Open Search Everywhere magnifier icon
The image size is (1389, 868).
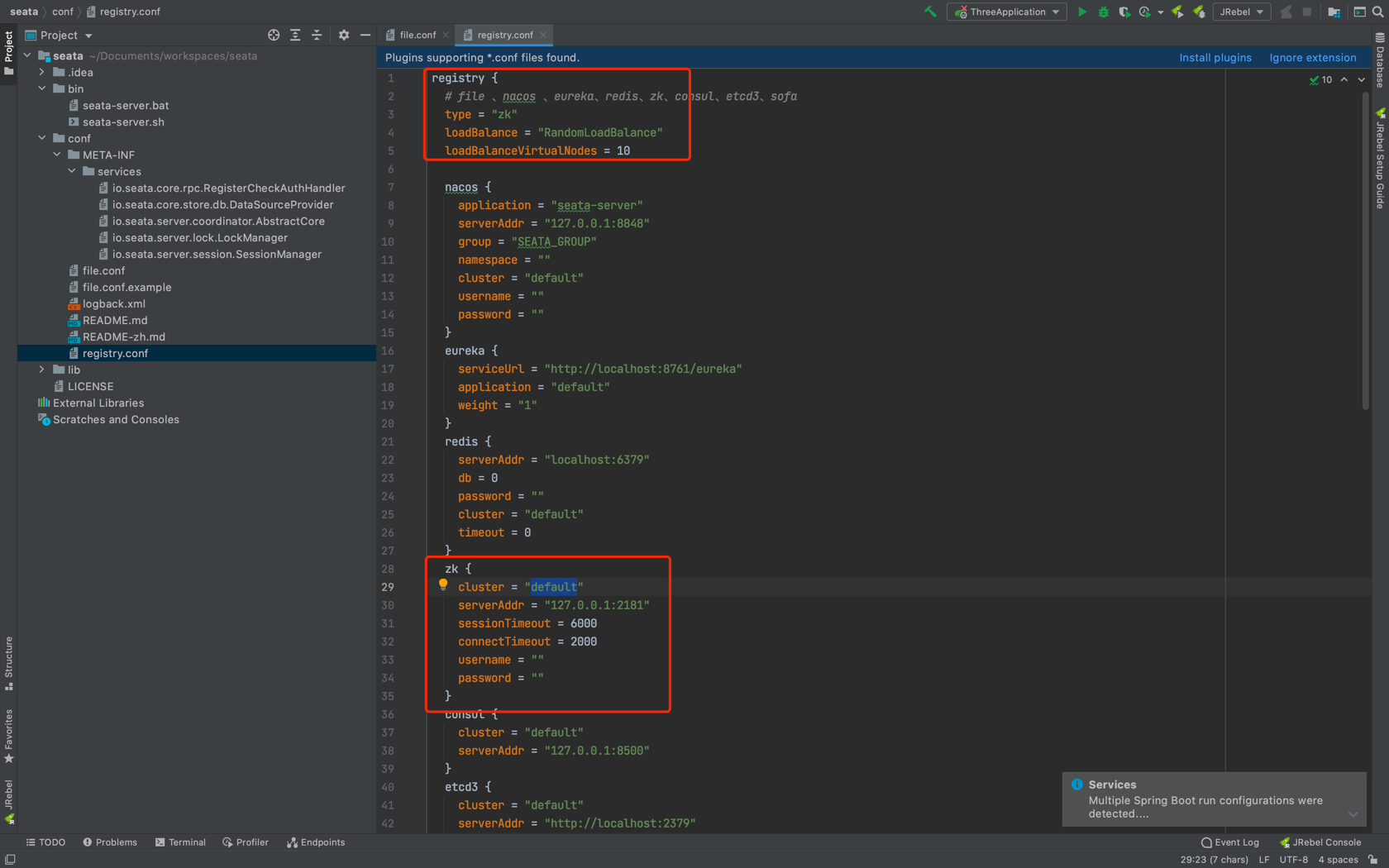(1378, 12)
